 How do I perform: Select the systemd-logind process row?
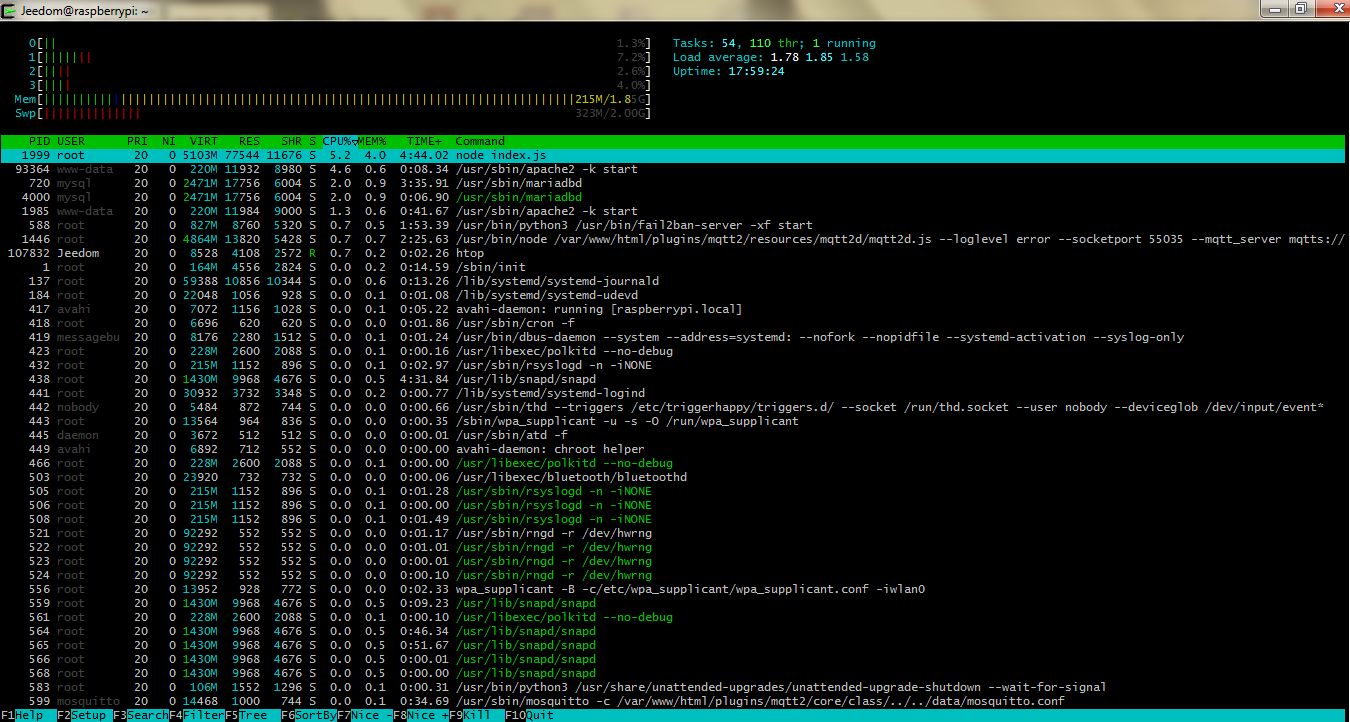pos(673,393)
